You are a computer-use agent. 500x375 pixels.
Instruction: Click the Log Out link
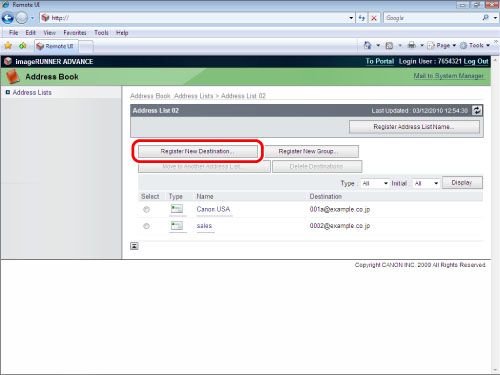(x=476, y=61)
